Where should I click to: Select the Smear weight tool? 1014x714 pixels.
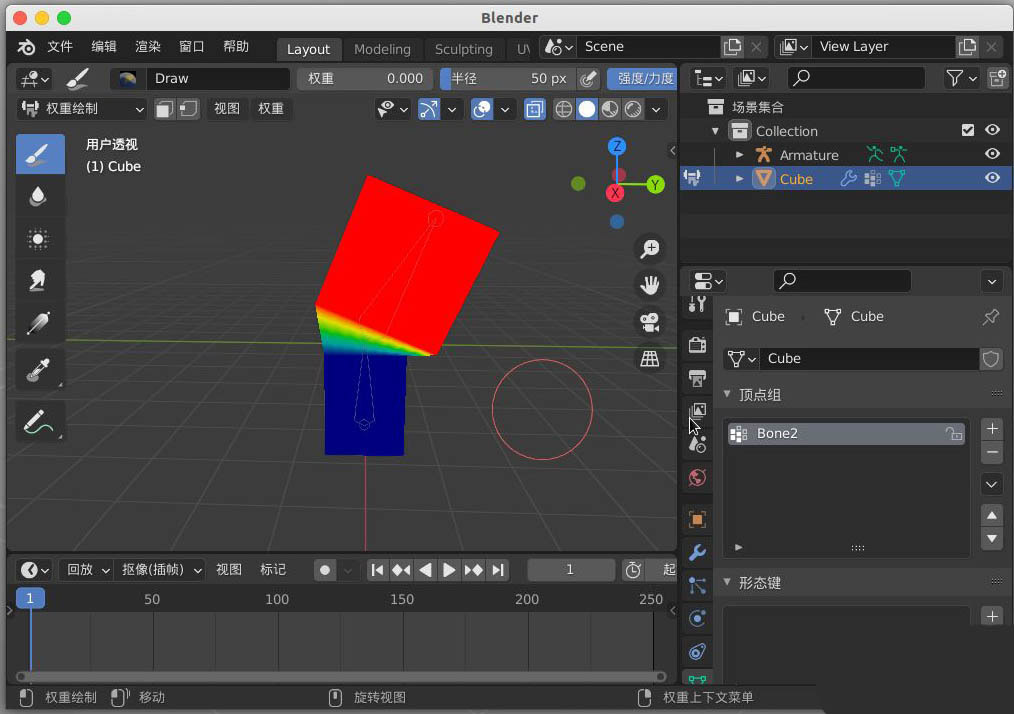tap(38, 281)
